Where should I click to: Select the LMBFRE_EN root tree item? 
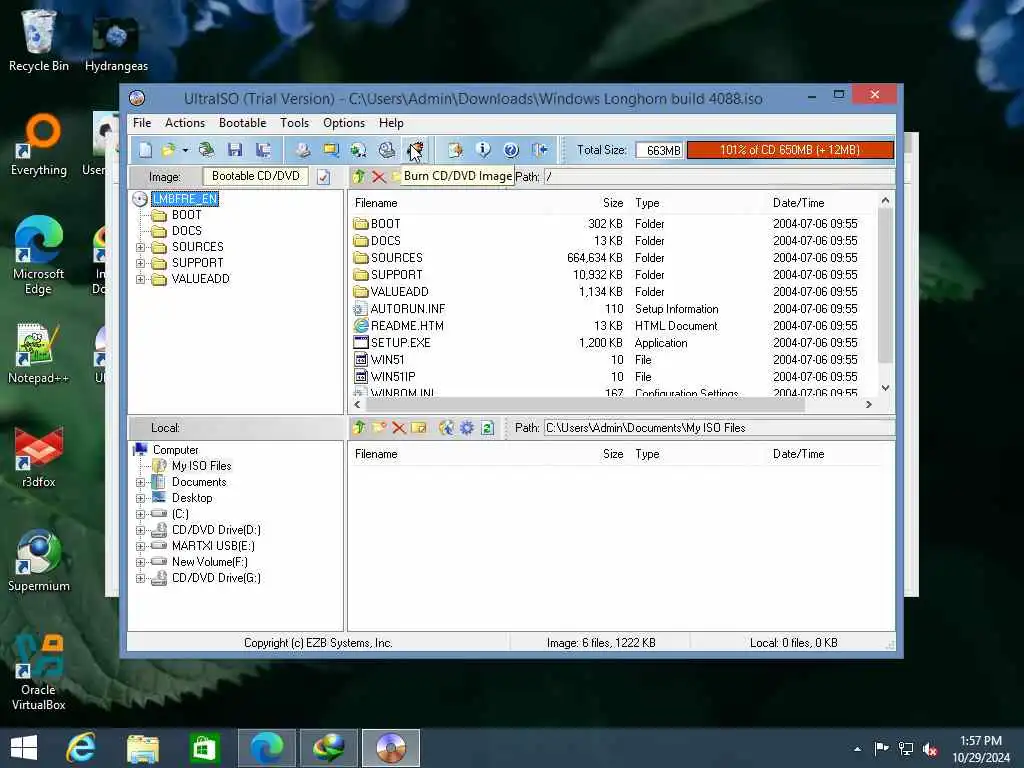[x=185, y=199]
